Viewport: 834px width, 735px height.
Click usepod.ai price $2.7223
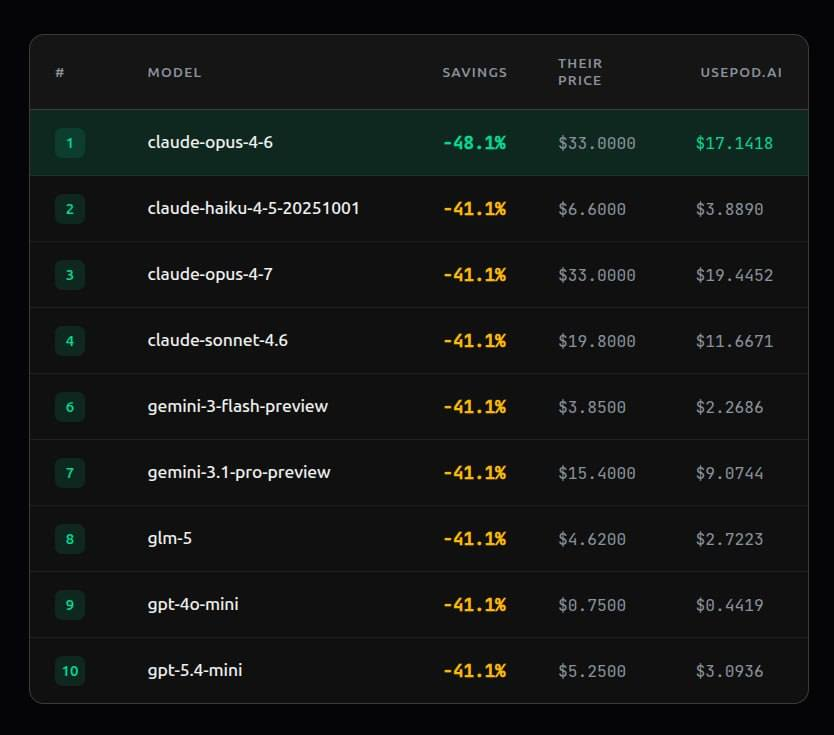[x=730, y=539]
